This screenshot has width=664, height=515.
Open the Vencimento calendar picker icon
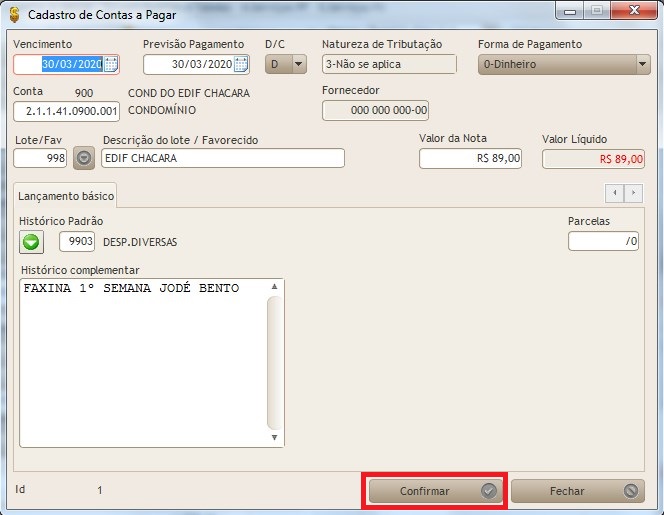tap(111, 65)
